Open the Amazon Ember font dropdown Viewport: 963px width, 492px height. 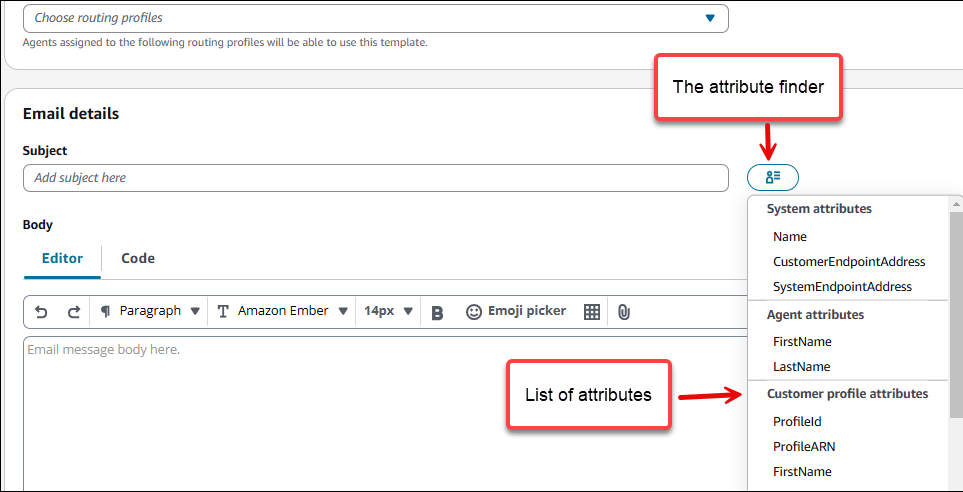click(283, 311)
